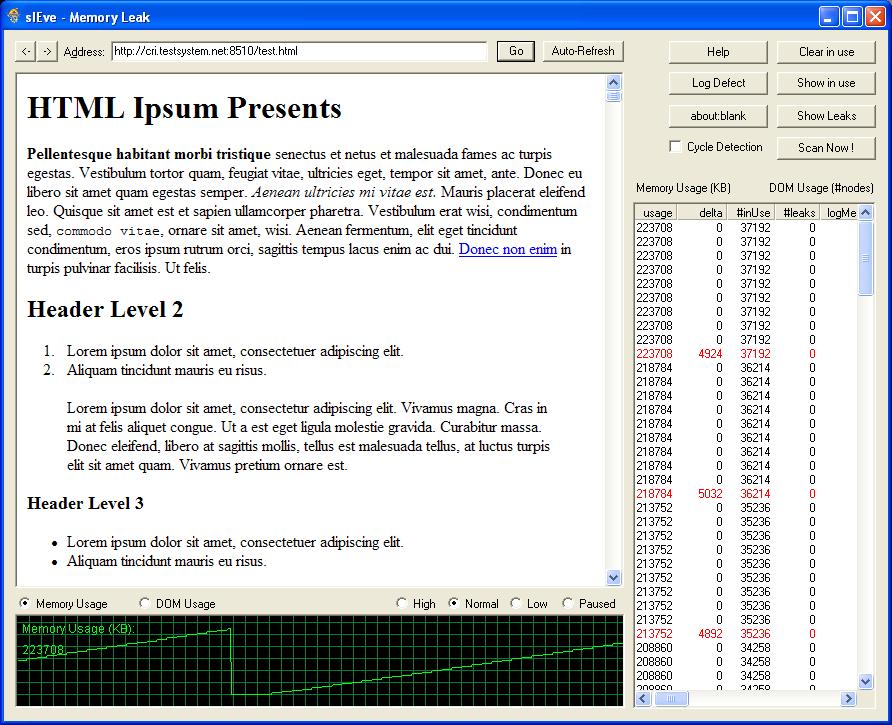This screenshot has width=892, height=725.
Task: Click into the Address input field
Action: click(298, 51)
